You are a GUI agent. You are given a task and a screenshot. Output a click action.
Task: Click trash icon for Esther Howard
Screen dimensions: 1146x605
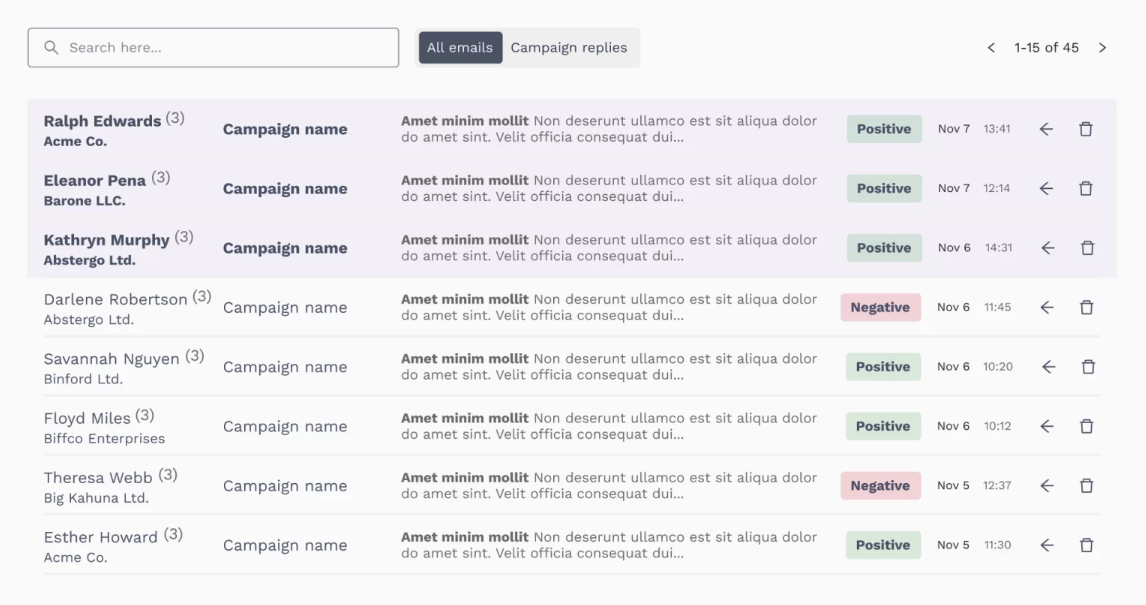click(1086, 545)
